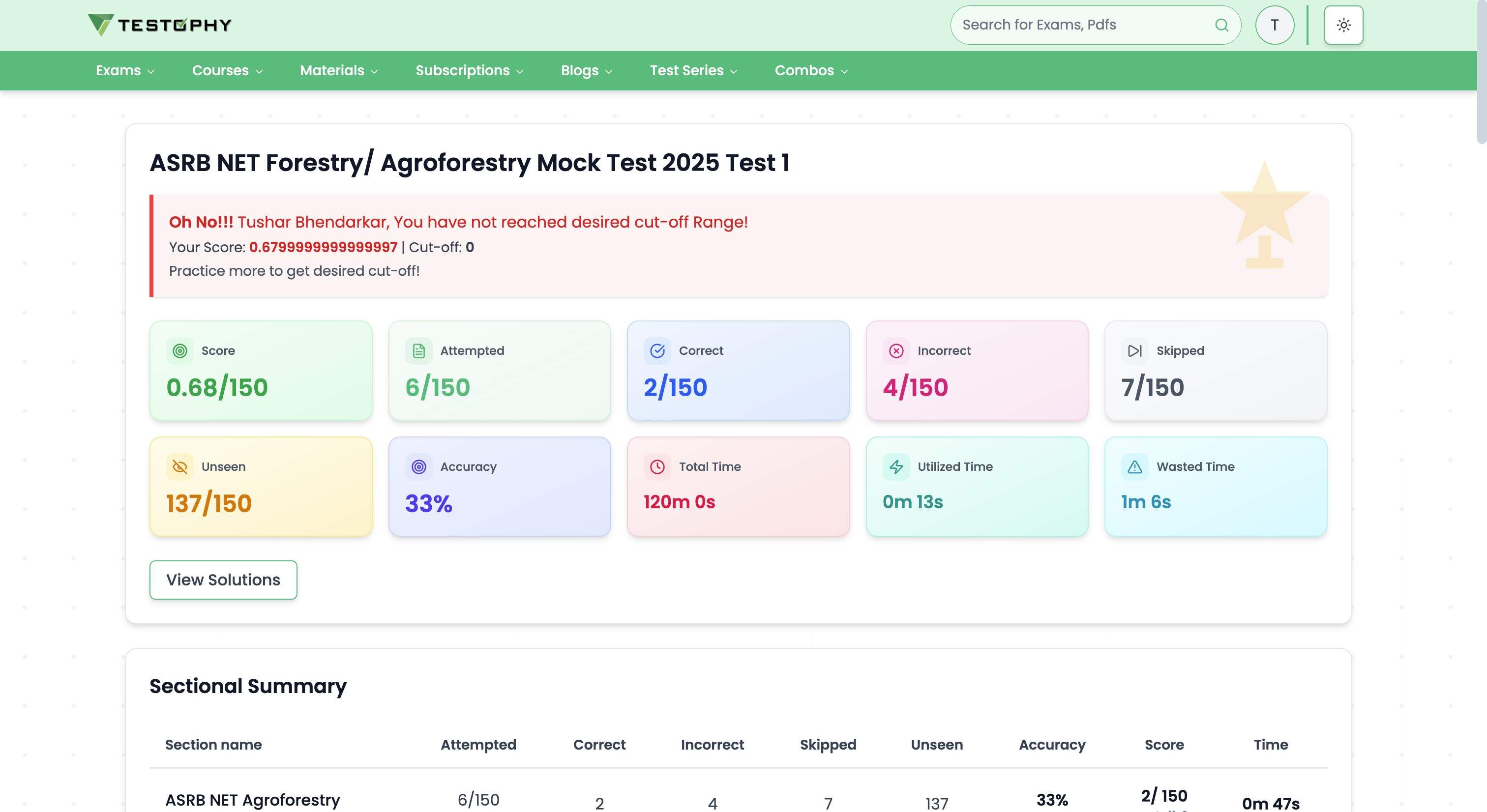Screen dimensions: 1487x812
Task: Click the Attempted document icon
Action: (x=418, y=350)
